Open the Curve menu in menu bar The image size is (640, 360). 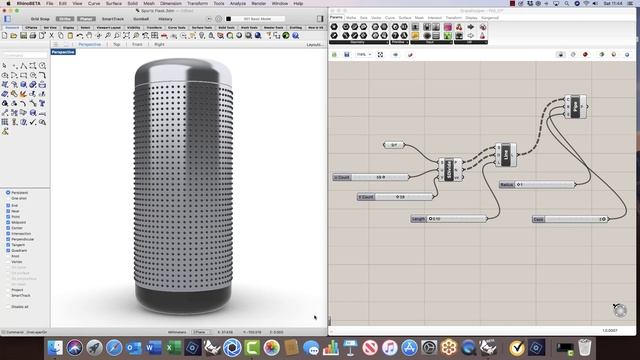(94, 3)
